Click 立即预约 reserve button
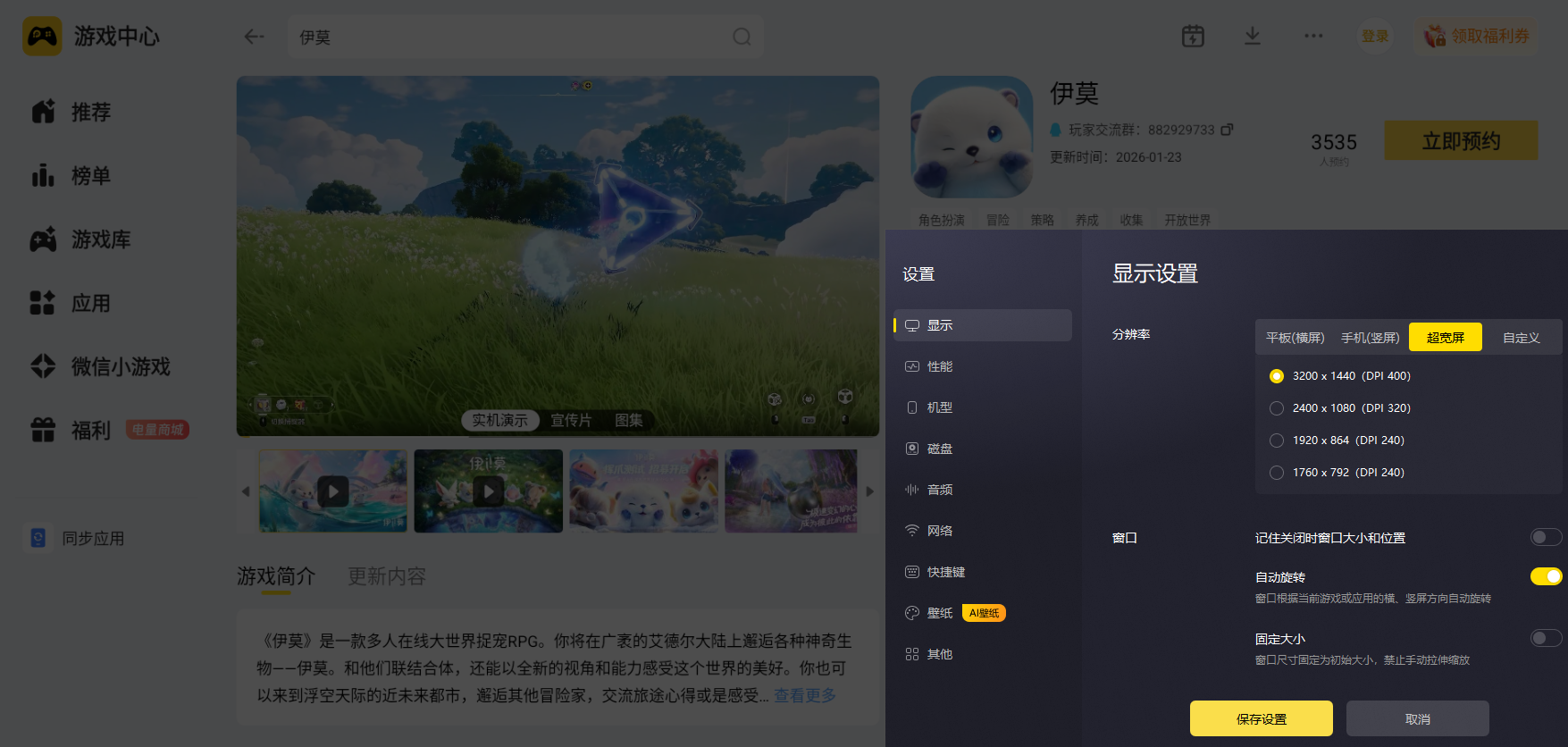1568x747 pixels. pyautogui.click(x=1461, y=141)
